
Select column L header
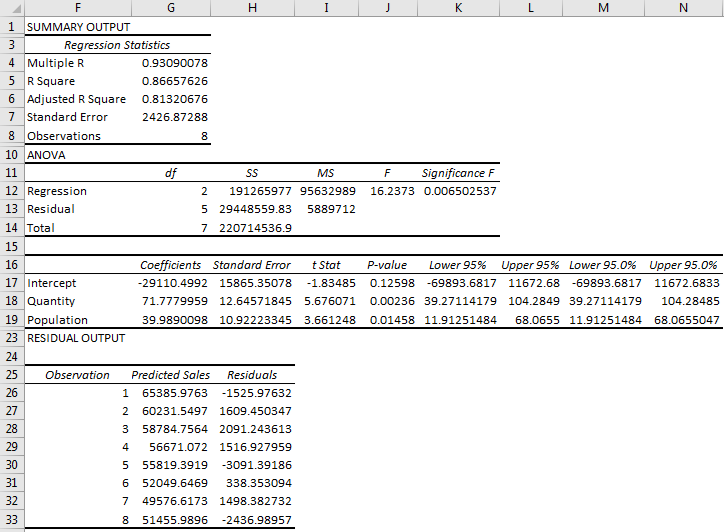pyautogui.click(x=531, y=8)
